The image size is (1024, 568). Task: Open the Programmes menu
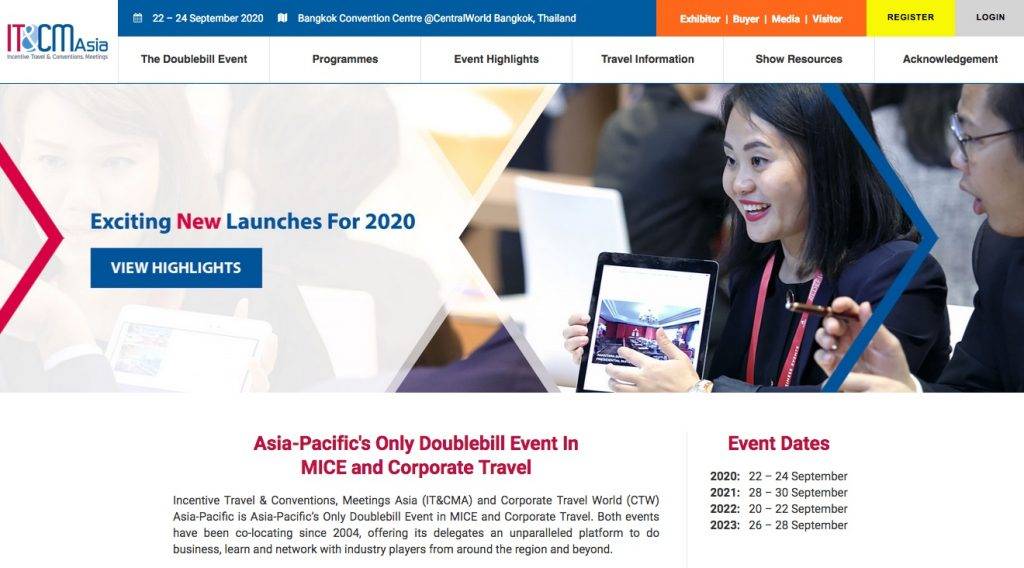pyautogui.click(x=345, y=59)
